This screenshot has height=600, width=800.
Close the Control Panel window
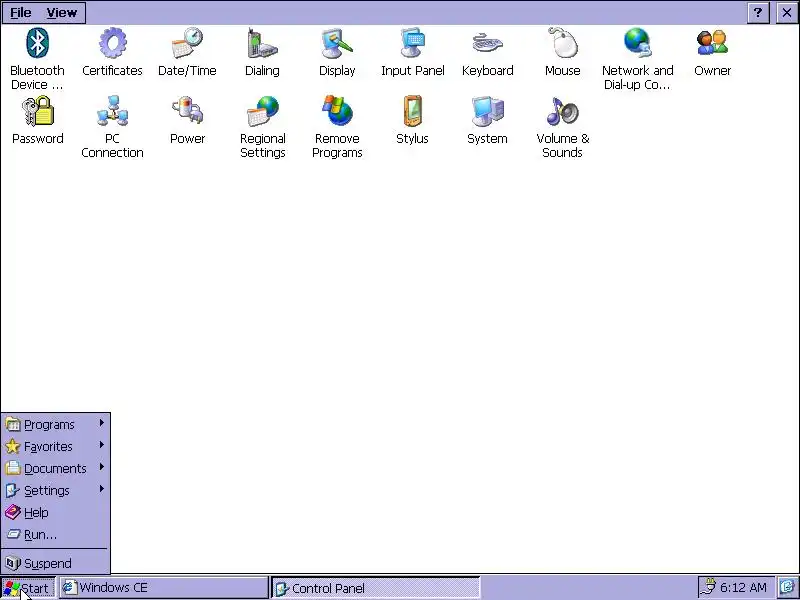[x=787, y=13]
